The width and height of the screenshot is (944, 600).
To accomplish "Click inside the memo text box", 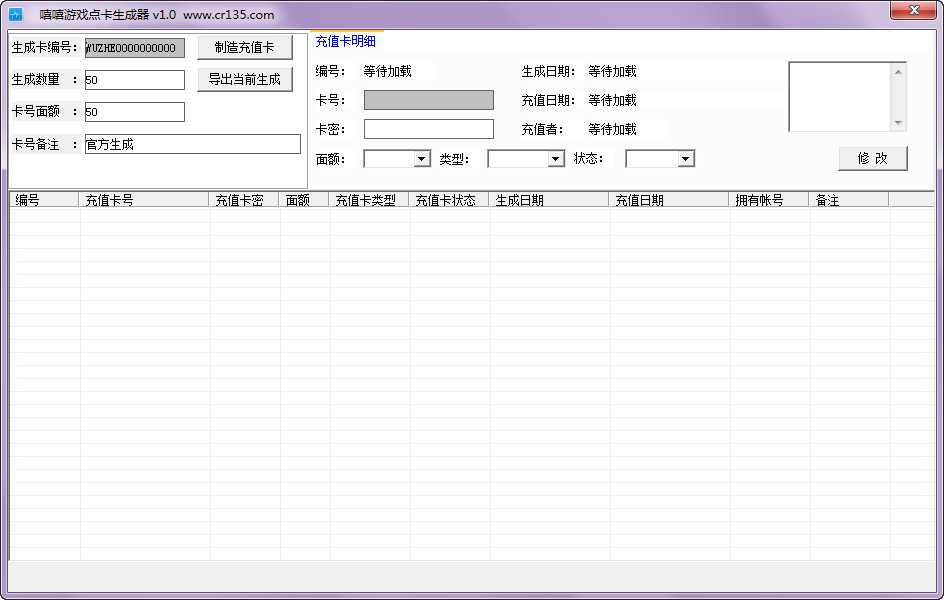I will click(x=840, y=97).
